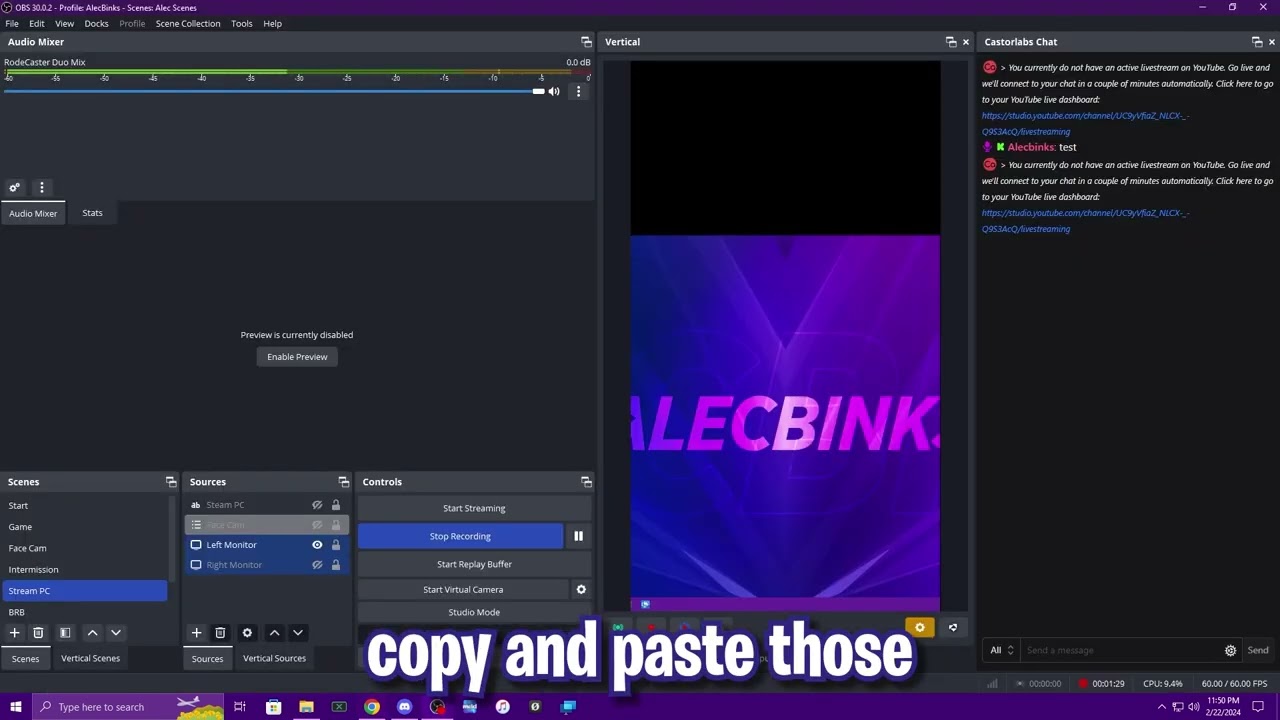Open the Docks menu
1280x720 pixels.
96,23
